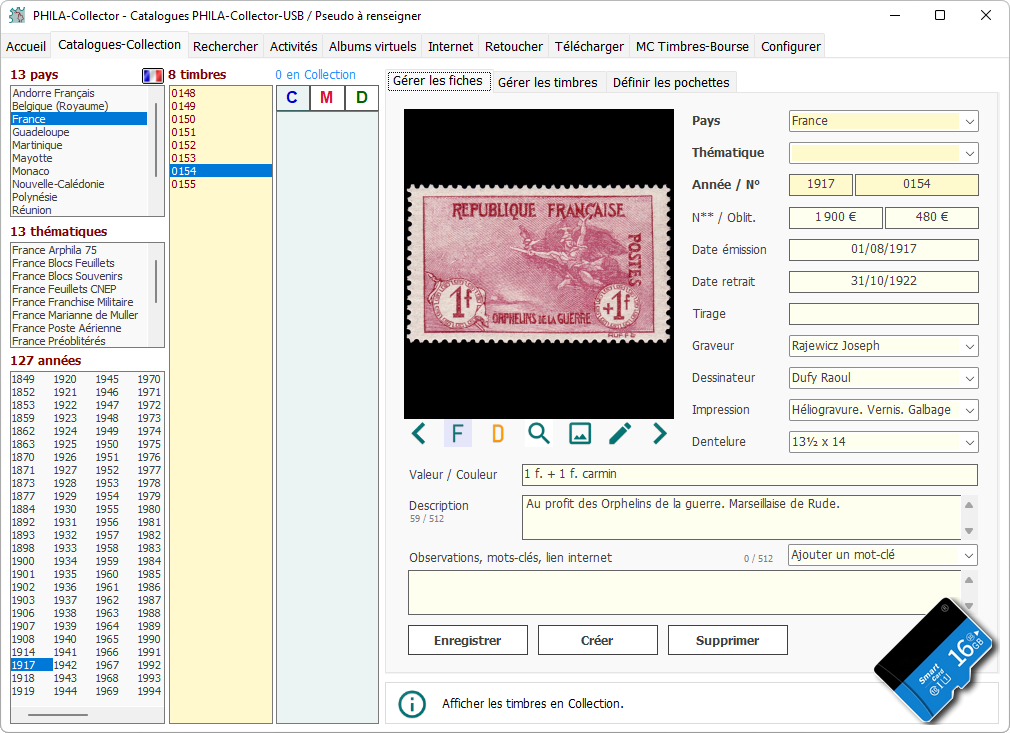Open the Télécharger tab
This screenshot has height=733, width=1010.
pyautogui.click(x=589, y=46)
